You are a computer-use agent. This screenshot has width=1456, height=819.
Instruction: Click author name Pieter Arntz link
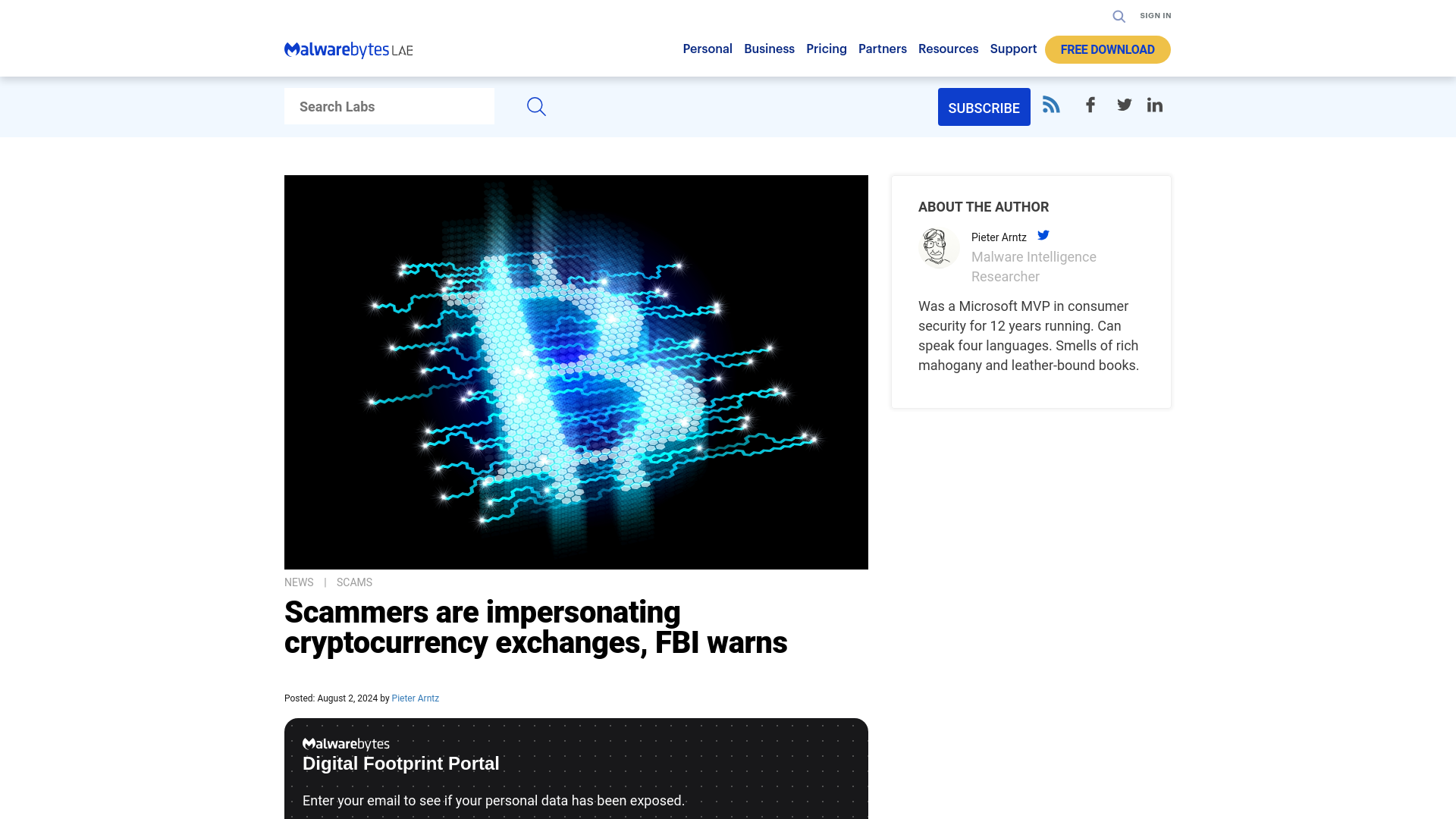coord(415,698)
